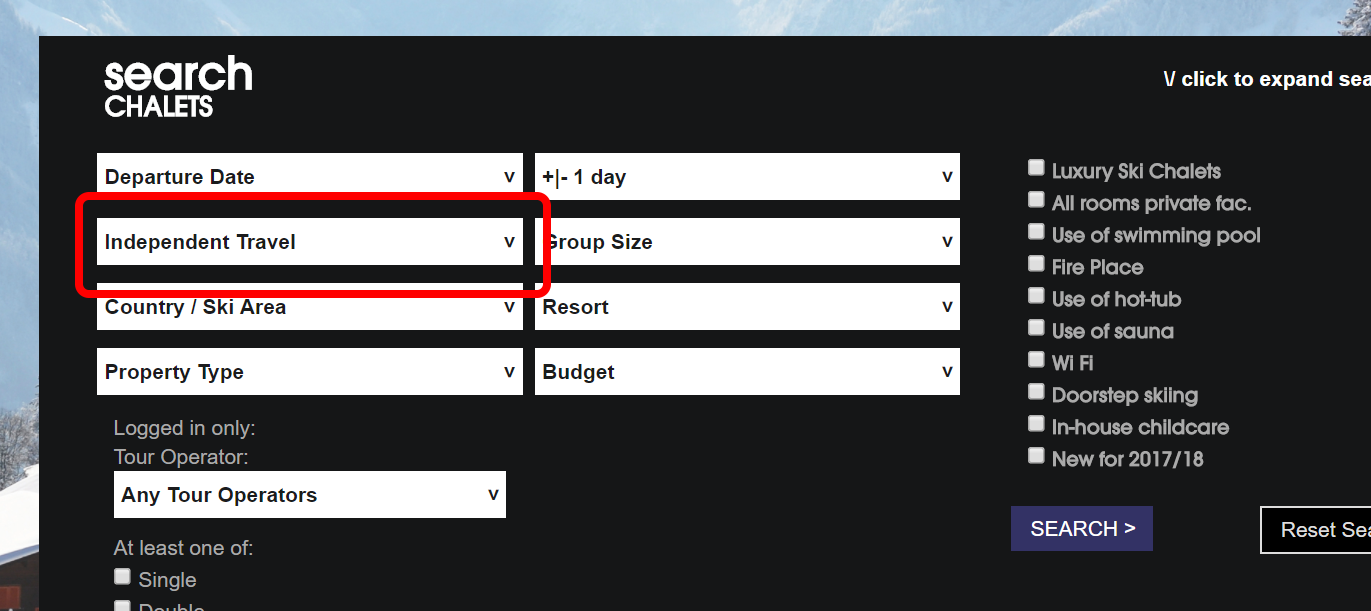Expand the Resort dropdown
Image resolution: width=1371 pixels, height=611 pixels.
tap(746, 307)
